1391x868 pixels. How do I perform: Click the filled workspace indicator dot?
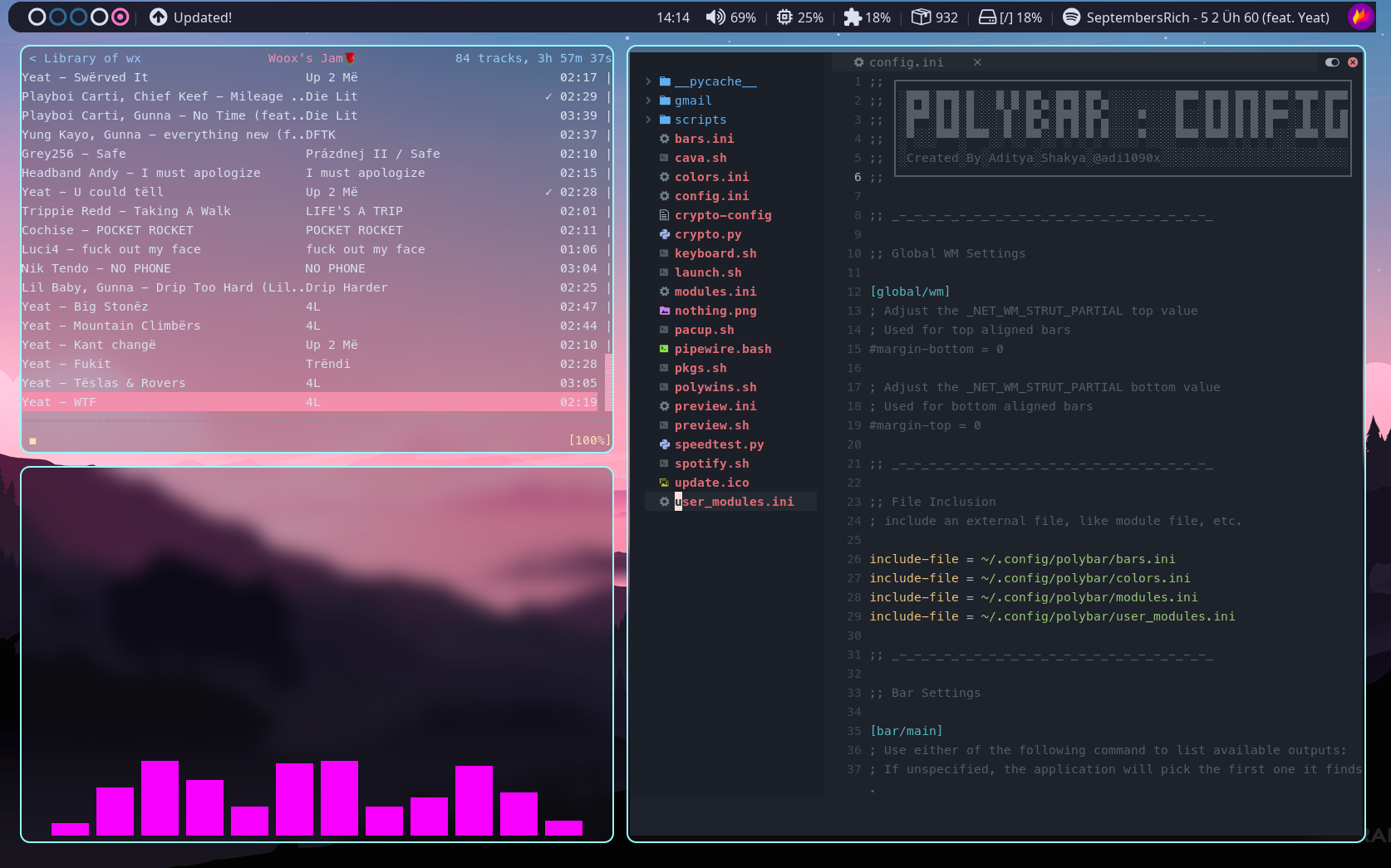pos(120,17)
